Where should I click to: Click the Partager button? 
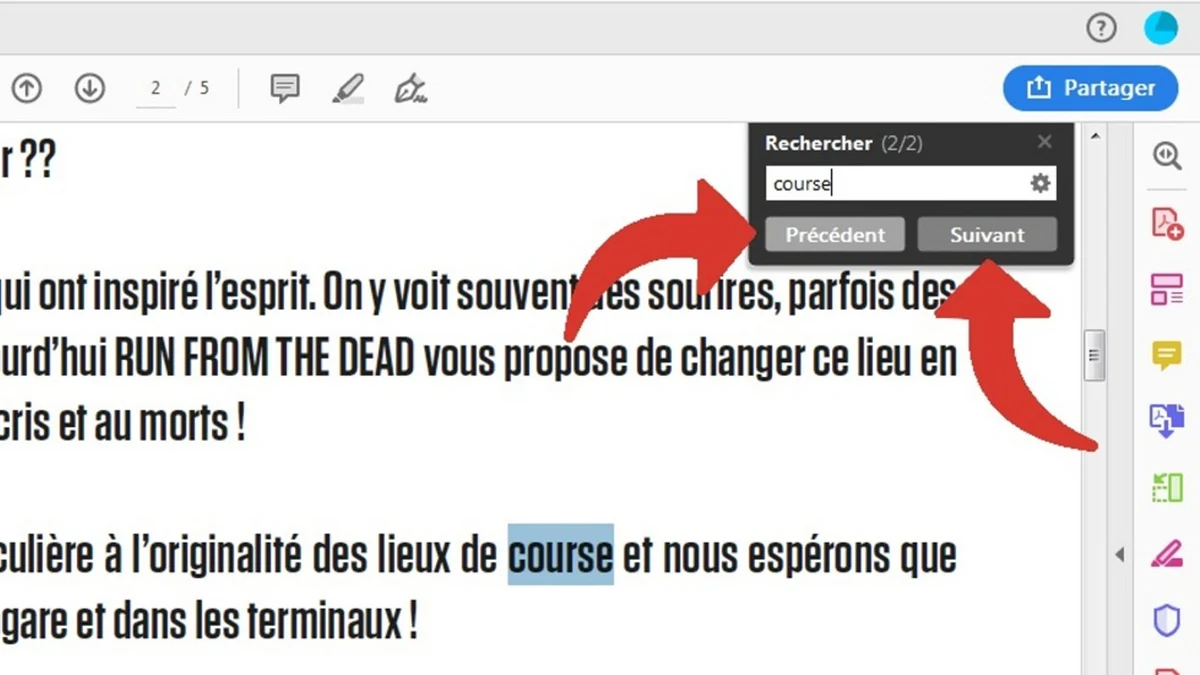point(1090,88)
